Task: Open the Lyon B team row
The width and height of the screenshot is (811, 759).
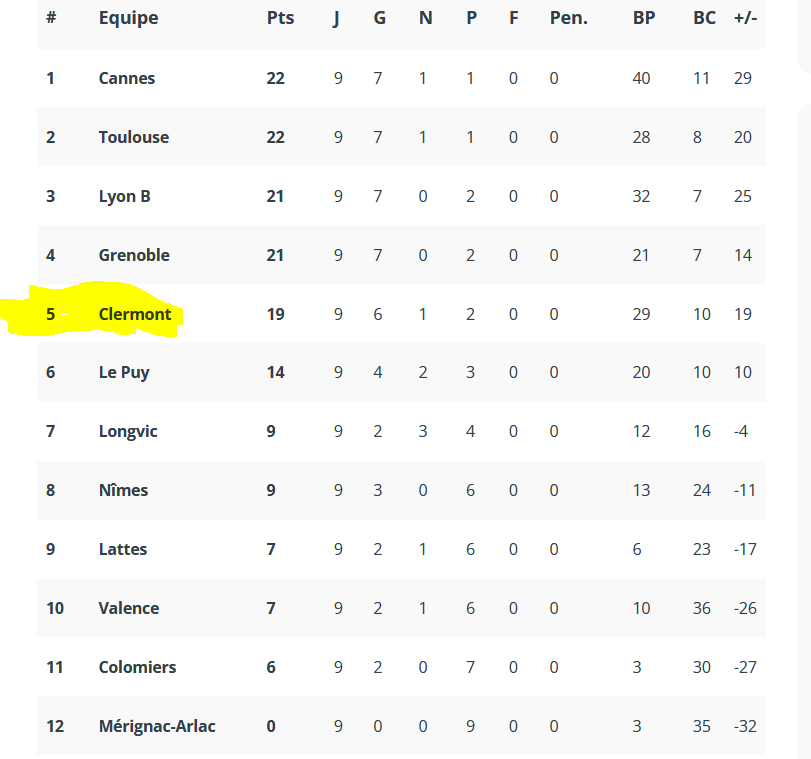Action: coord(401,196)
